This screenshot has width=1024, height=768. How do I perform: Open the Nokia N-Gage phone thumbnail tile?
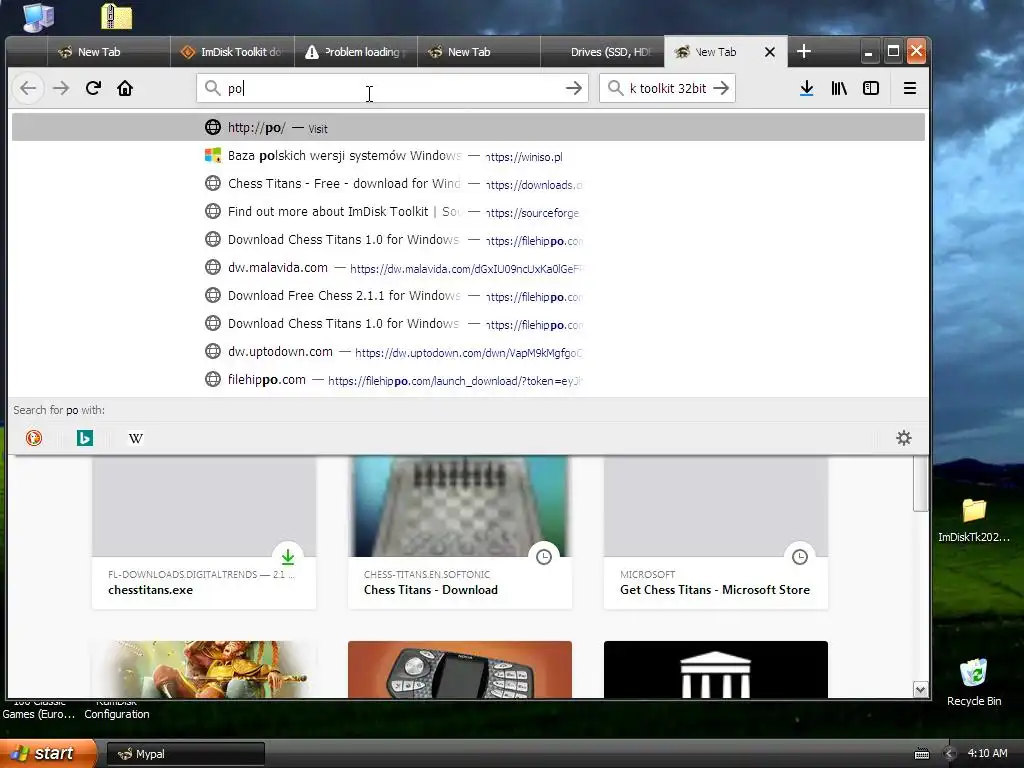pyautogui.click(x=460, y=669)
